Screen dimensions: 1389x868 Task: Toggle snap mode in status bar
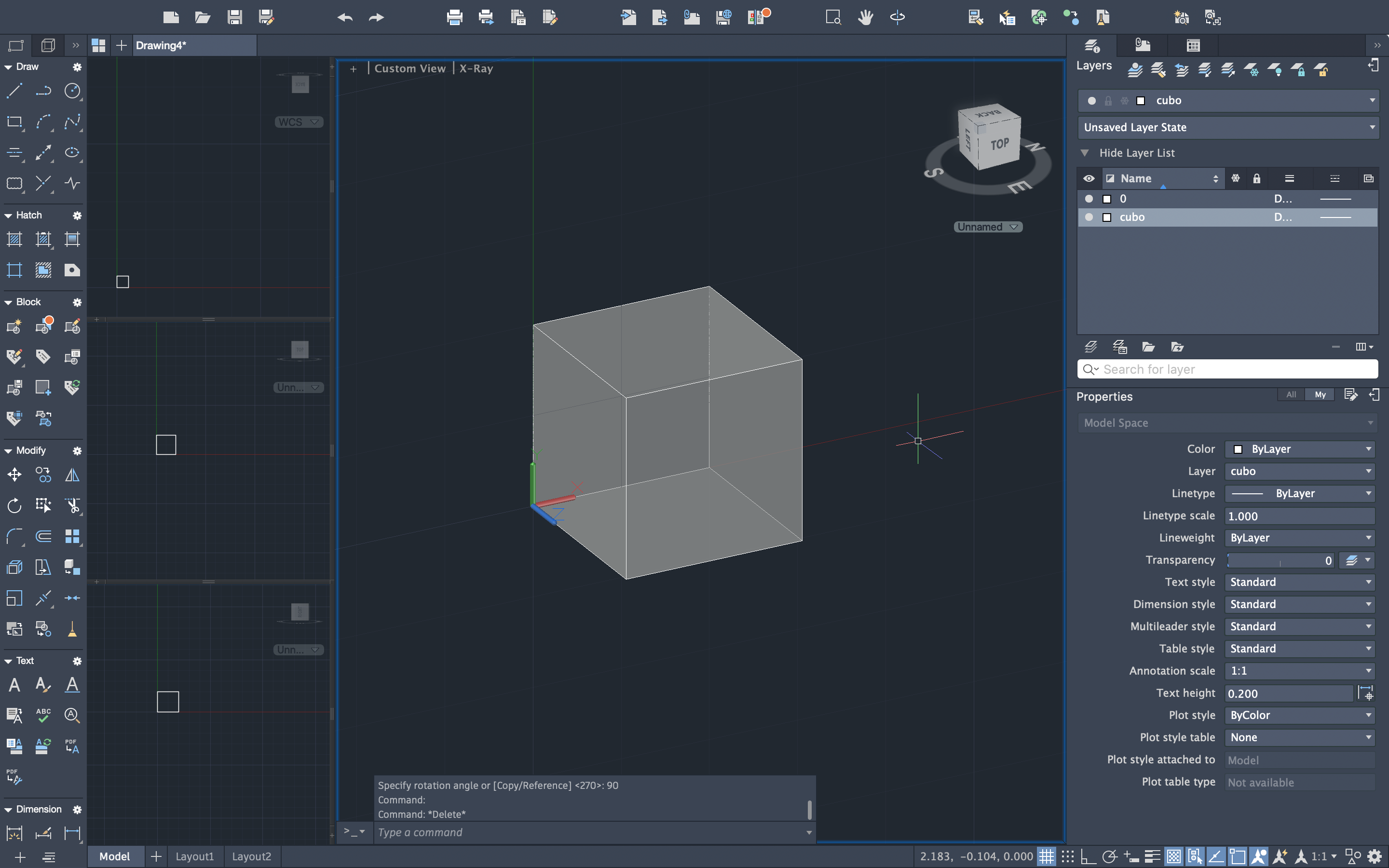[1068, 856]
